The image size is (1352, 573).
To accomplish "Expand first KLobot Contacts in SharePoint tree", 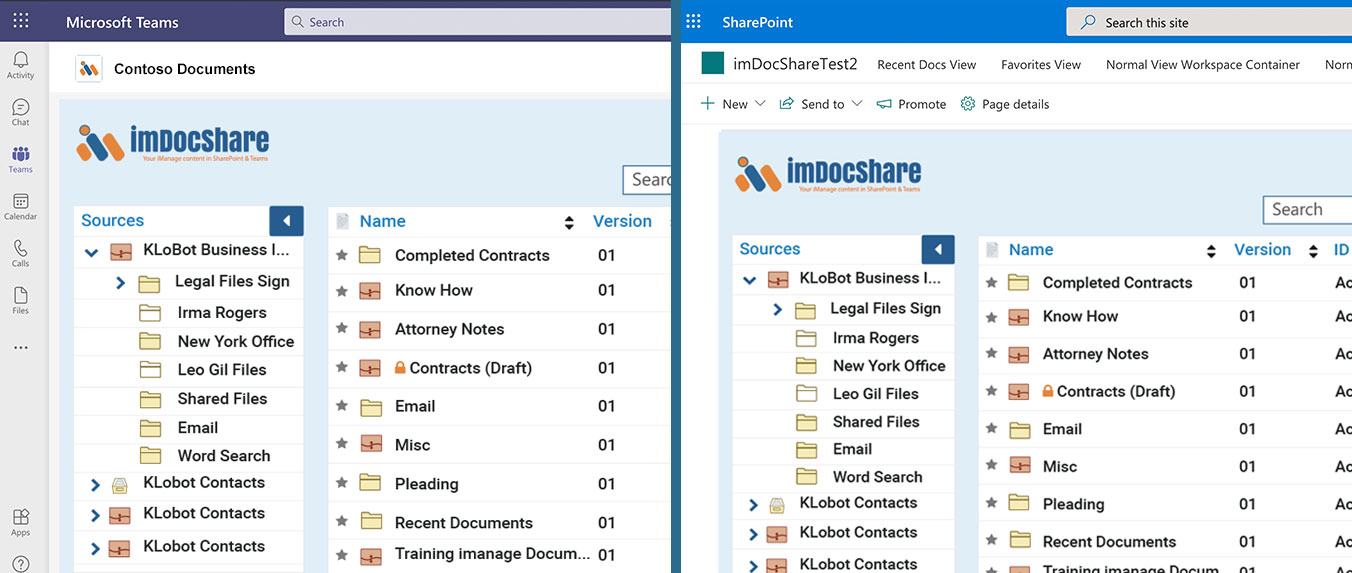I will pos(753,505).
